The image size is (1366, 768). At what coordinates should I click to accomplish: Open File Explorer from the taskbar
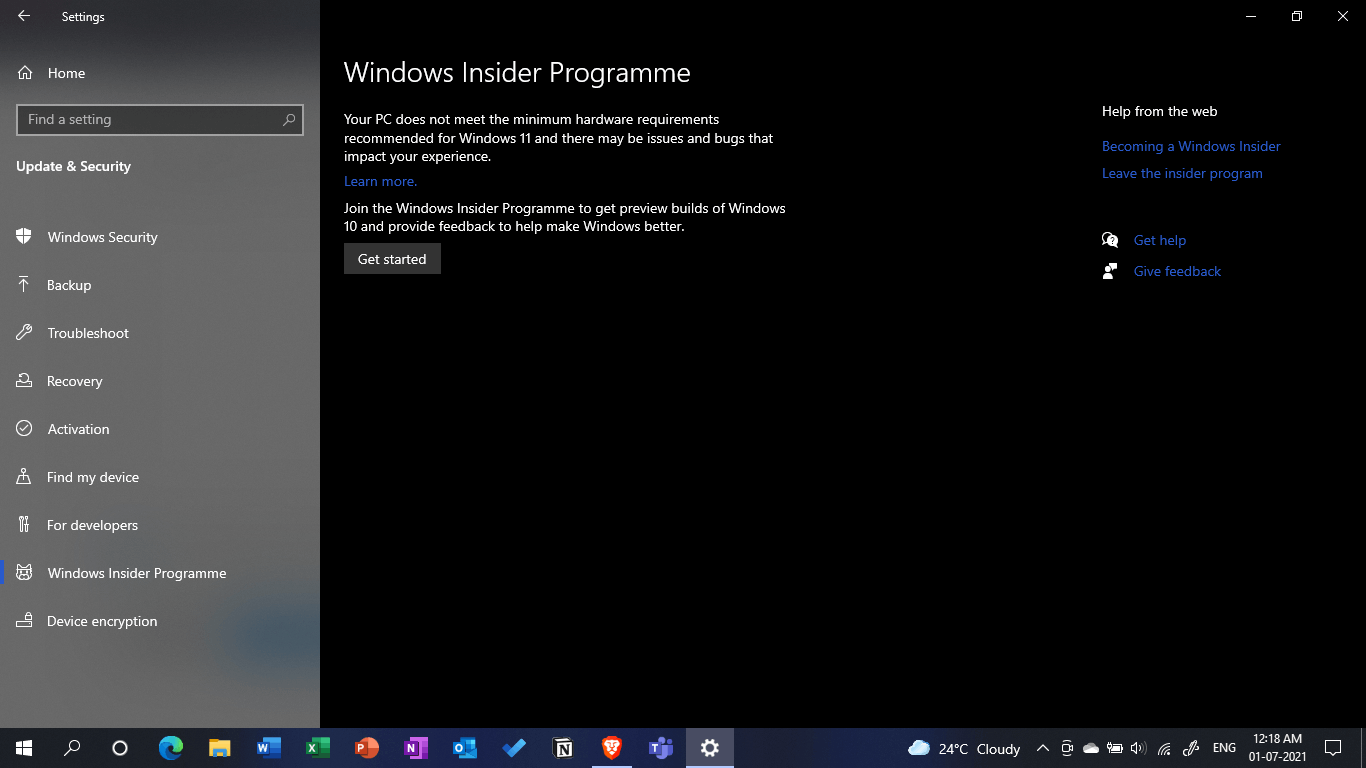pos(220,748)
